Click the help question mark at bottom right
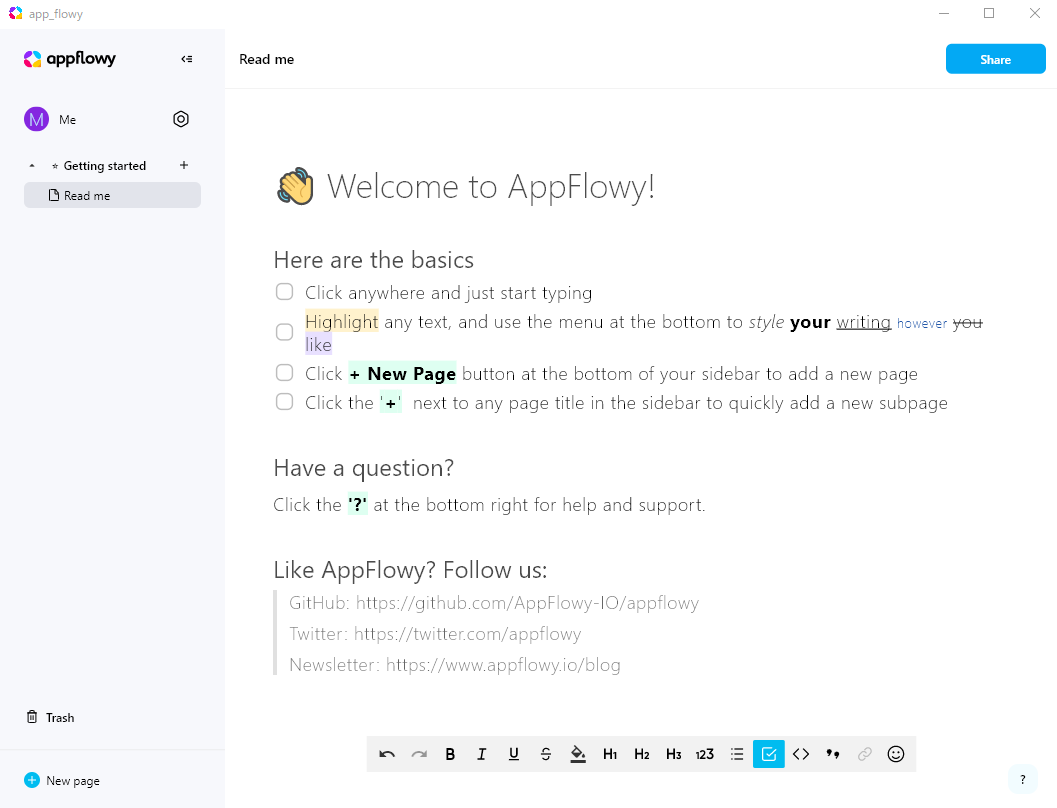The image size is (1057, 808). coord(1022,779)
